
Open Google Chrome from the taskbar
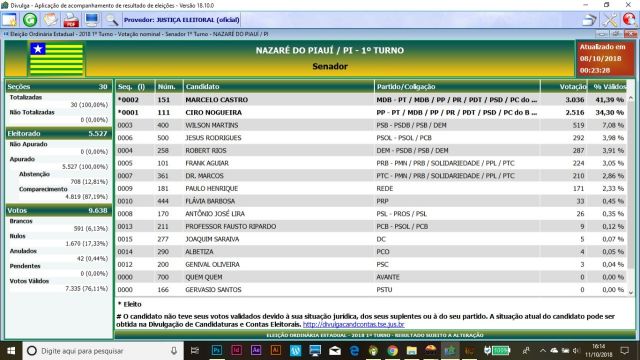(x=393, y=351)
